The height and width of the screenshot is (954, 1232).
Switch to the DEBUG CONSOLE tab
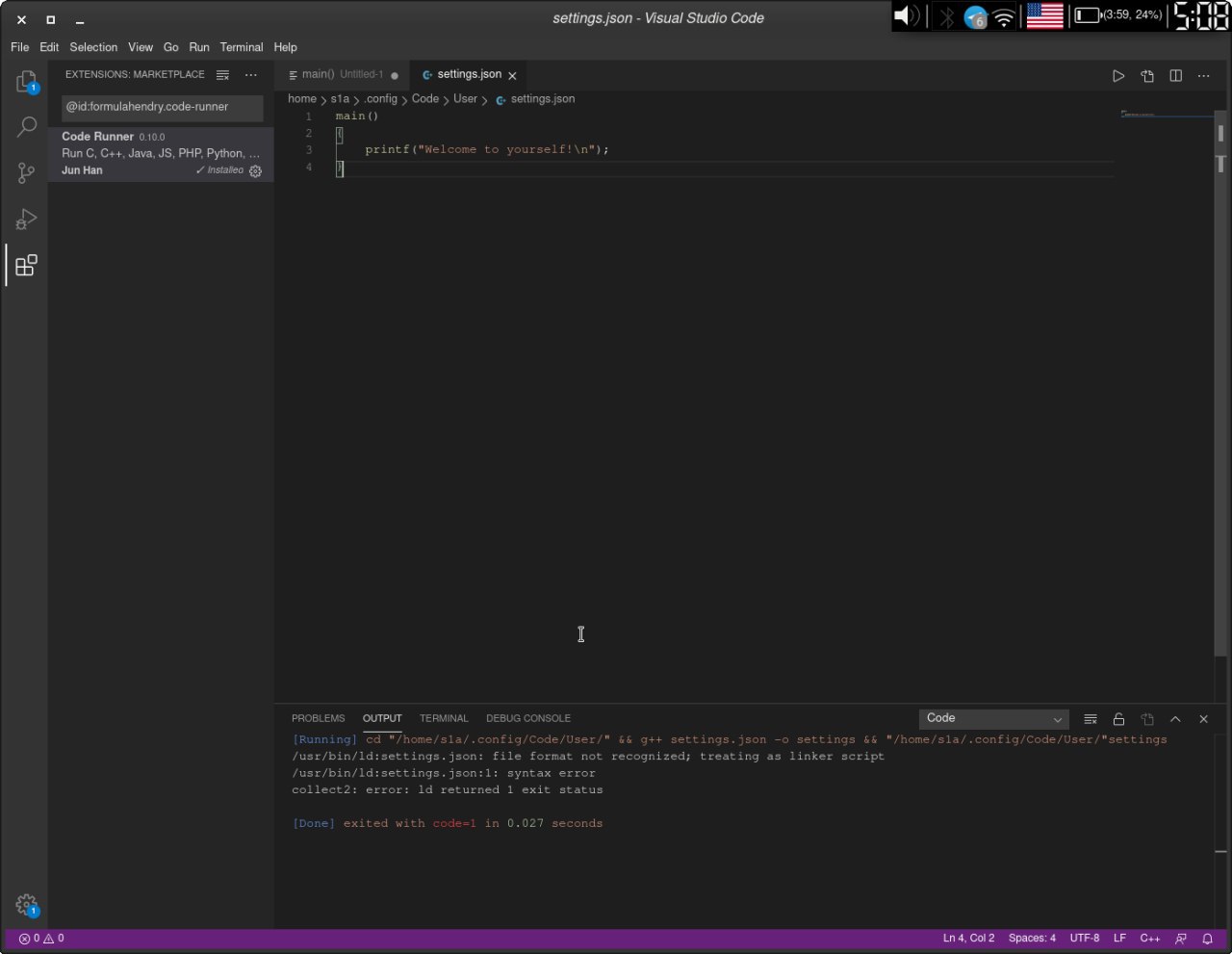(528, 718)
